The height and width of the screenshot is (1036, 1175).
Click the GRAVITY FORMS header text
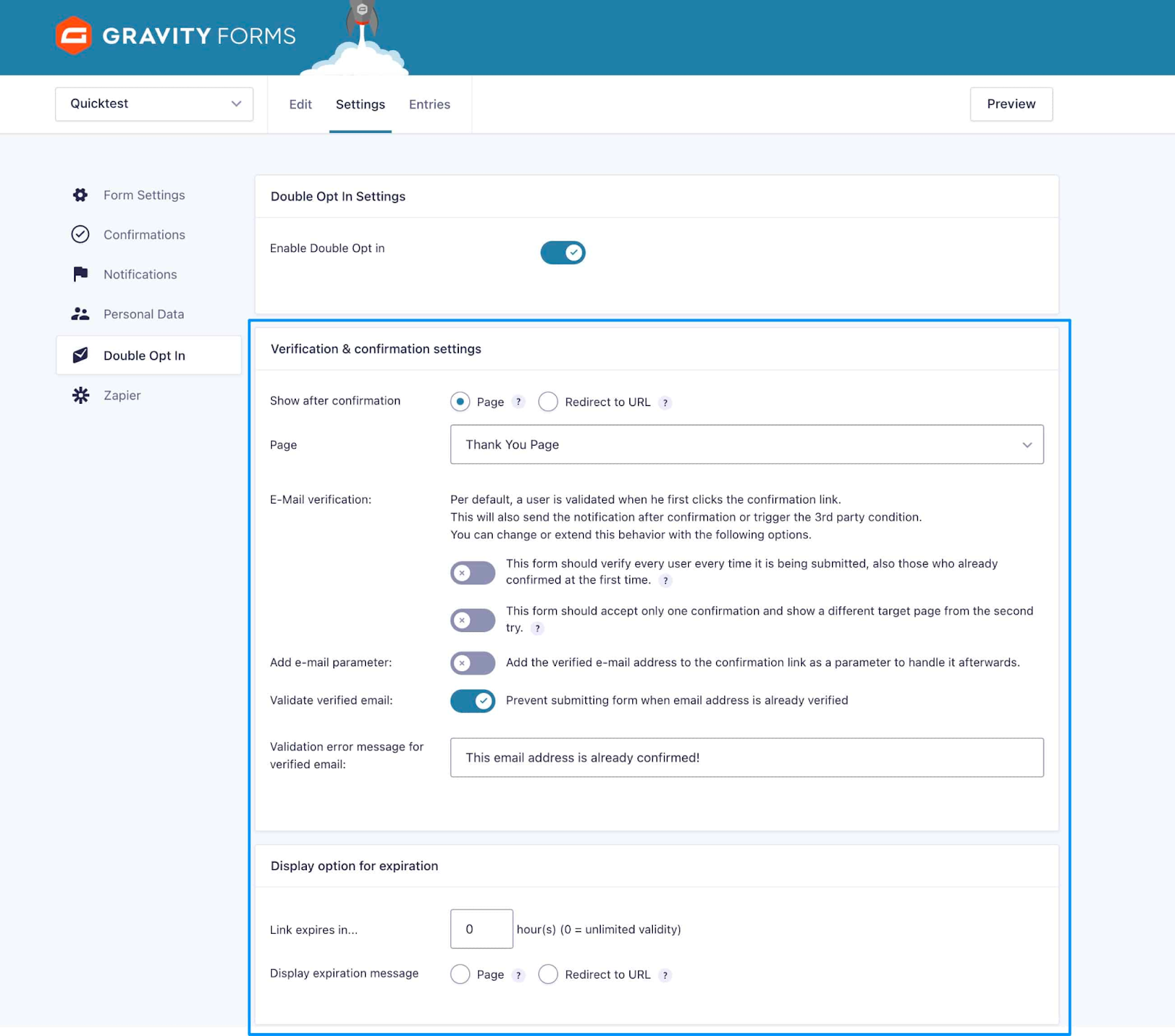click(x=199, y=35)
